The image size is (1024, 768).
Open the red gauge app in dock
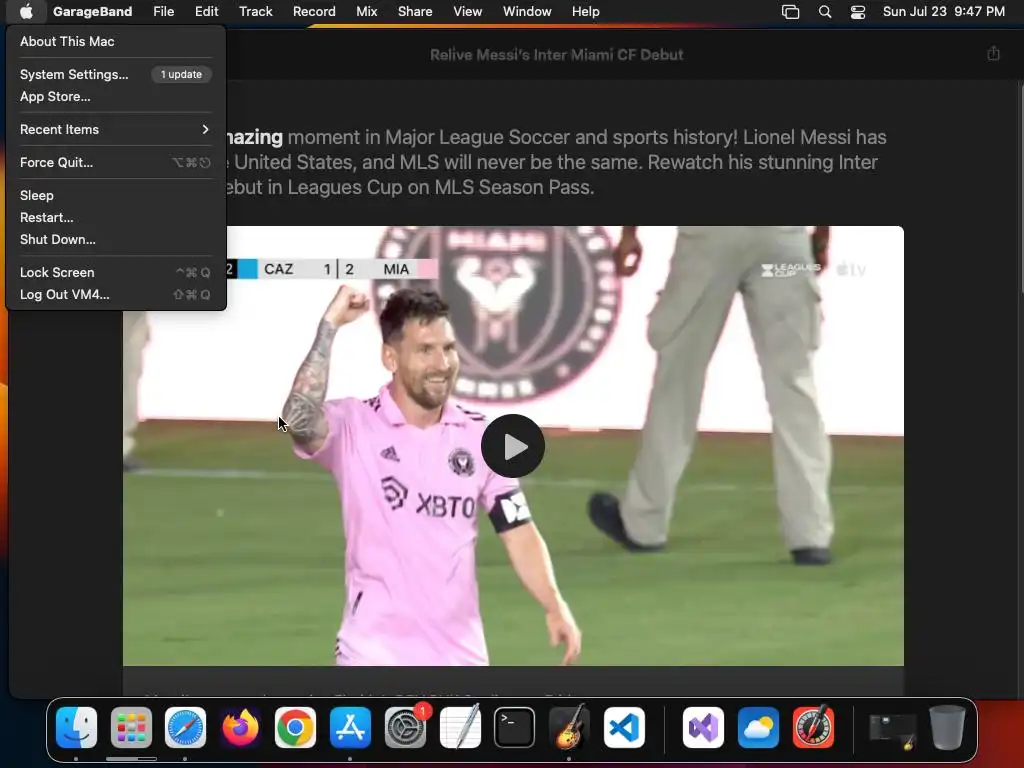pos(813,727)
